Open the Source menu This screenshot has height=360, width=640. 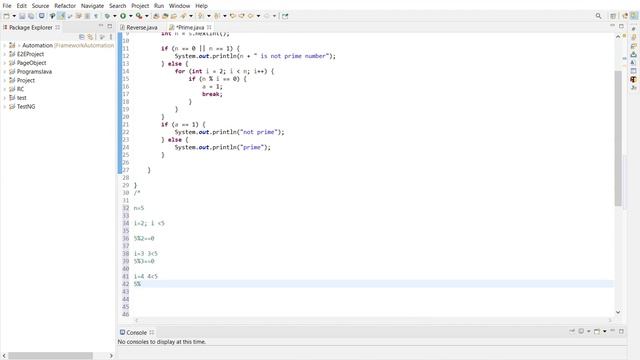40,6
